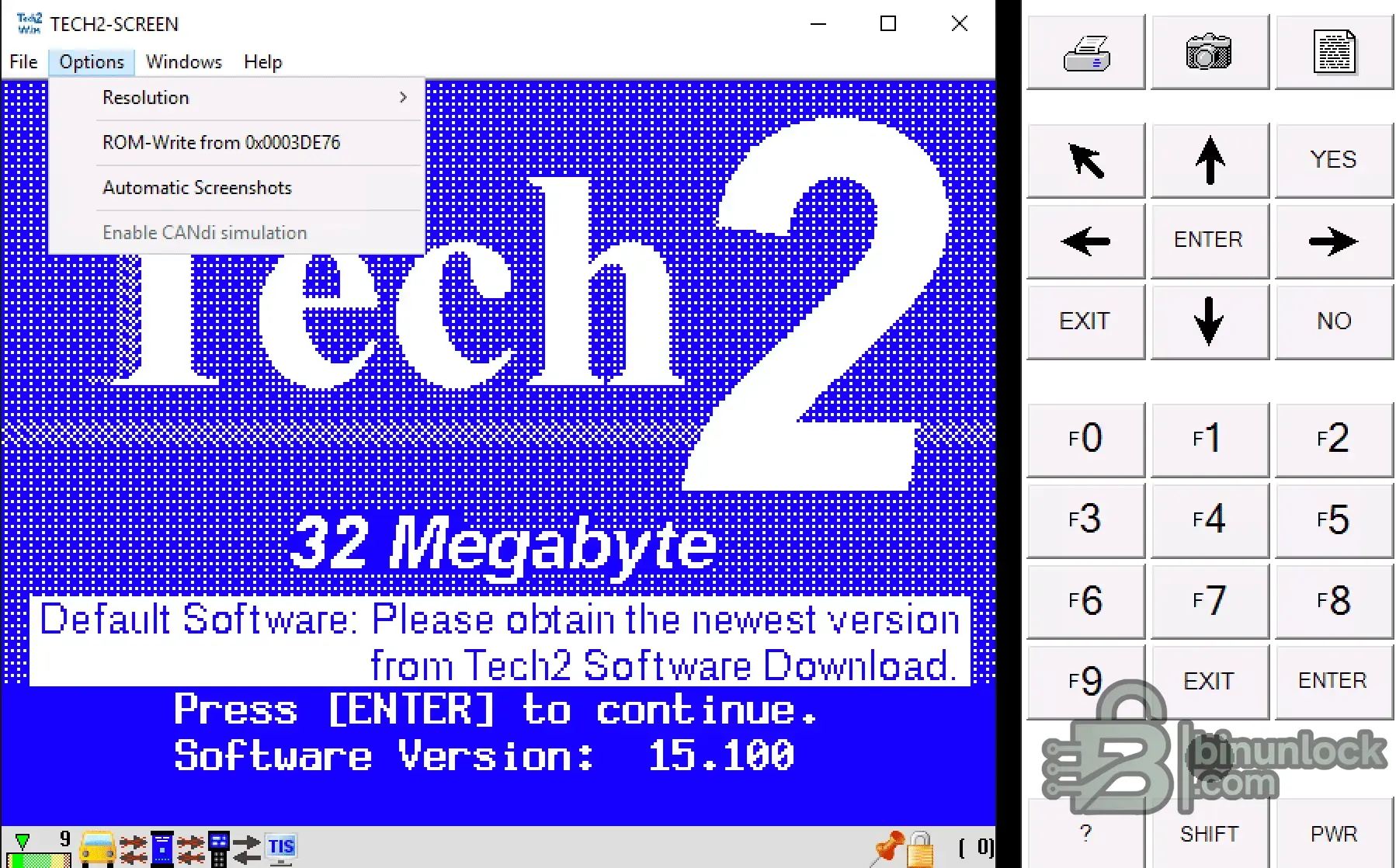Click the F7 function key
The height and width of the screenshot is (868, 1396).
pyautogui.click(x=1210, y=602)
